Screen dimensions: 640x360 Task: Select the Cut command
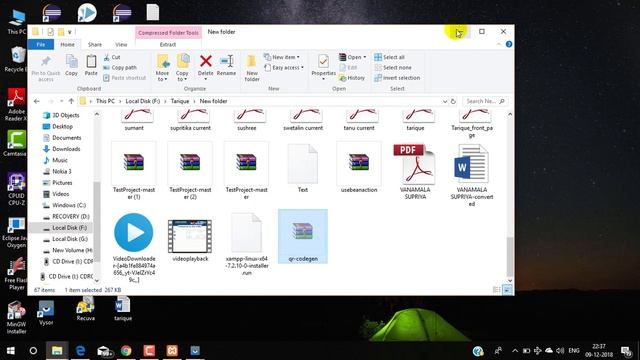pyautogui.click(x=112, y=57)
